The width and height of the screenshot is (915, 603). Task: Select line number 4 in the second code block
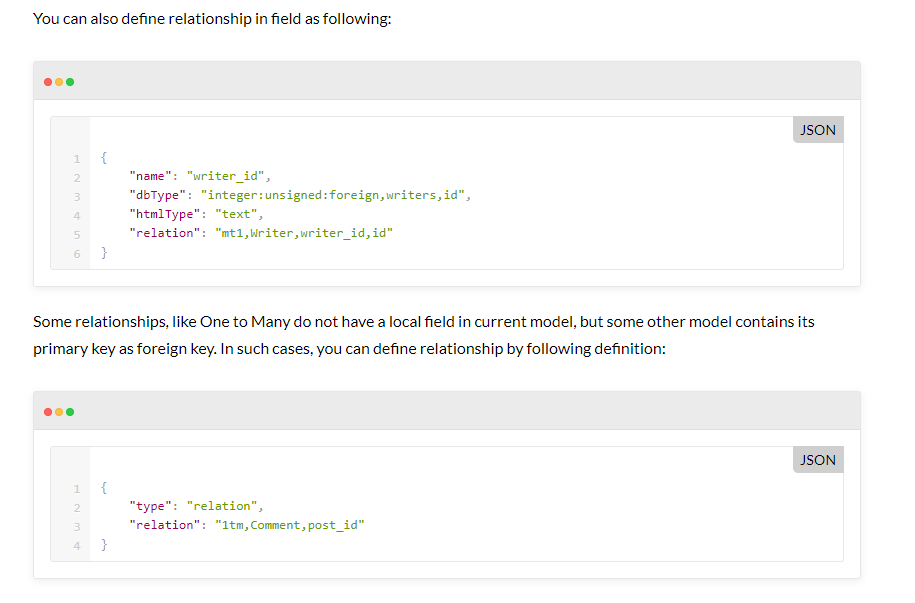pos(76,545)
